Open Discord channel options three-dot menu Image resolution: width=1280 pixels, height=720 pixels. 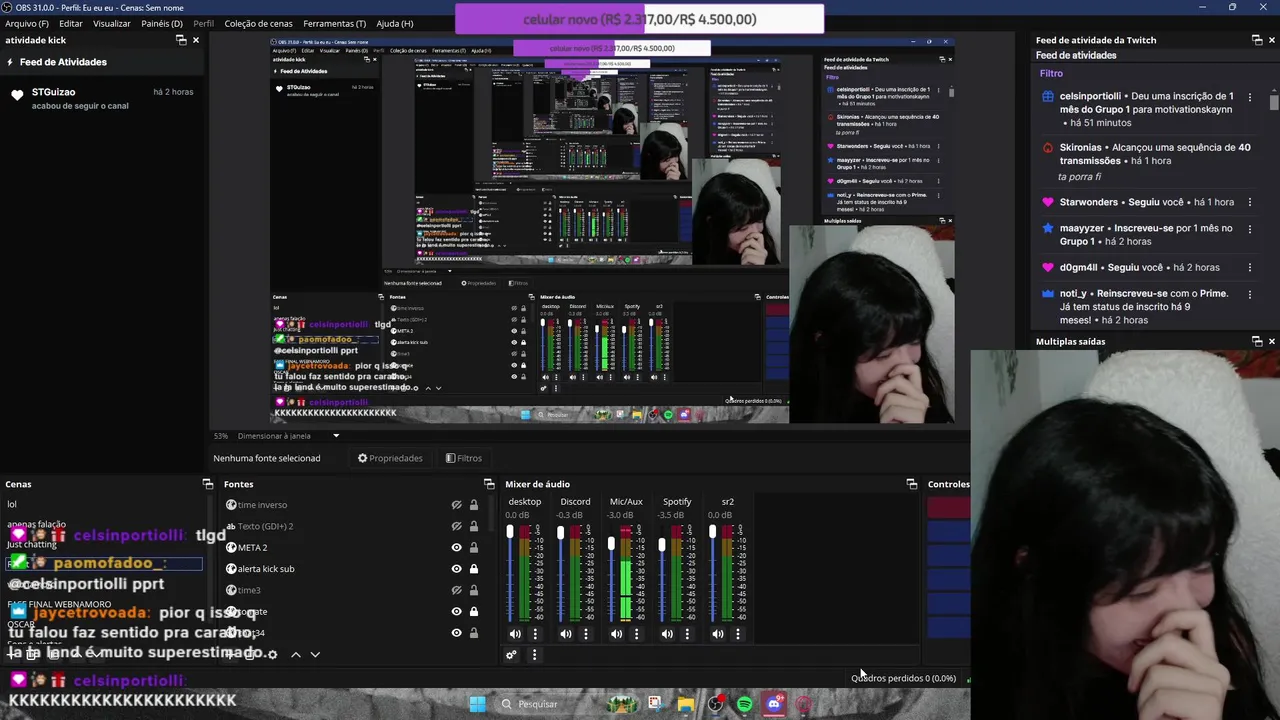click(586, 634)
